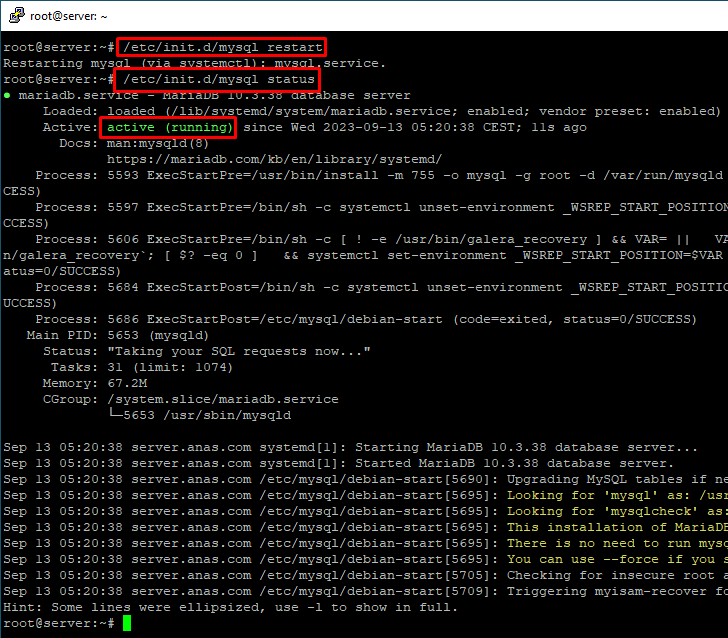Screen dimensions: 728x638
Task: Click 'Taking your SQL requests now...' status
Action: point(239,352)
